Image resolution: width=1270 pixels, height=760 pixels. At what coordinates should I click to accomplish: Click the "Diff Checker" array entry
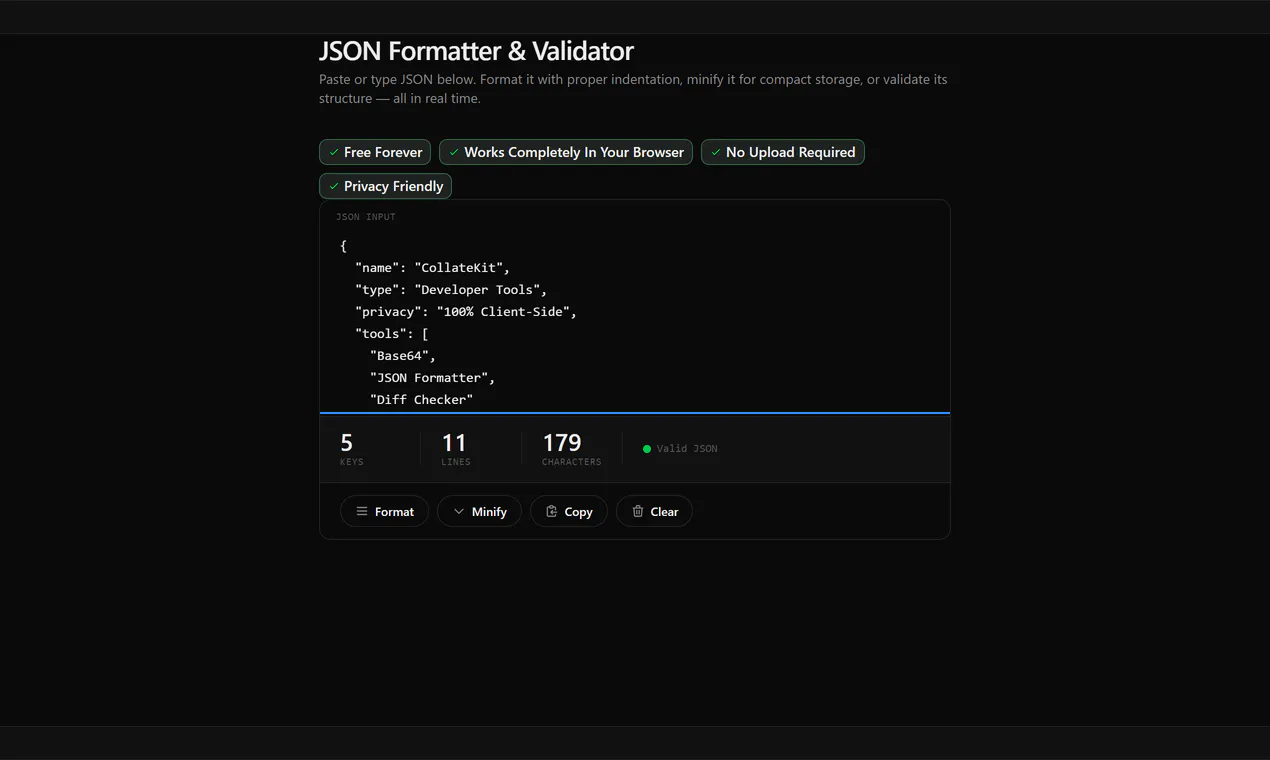421,400
